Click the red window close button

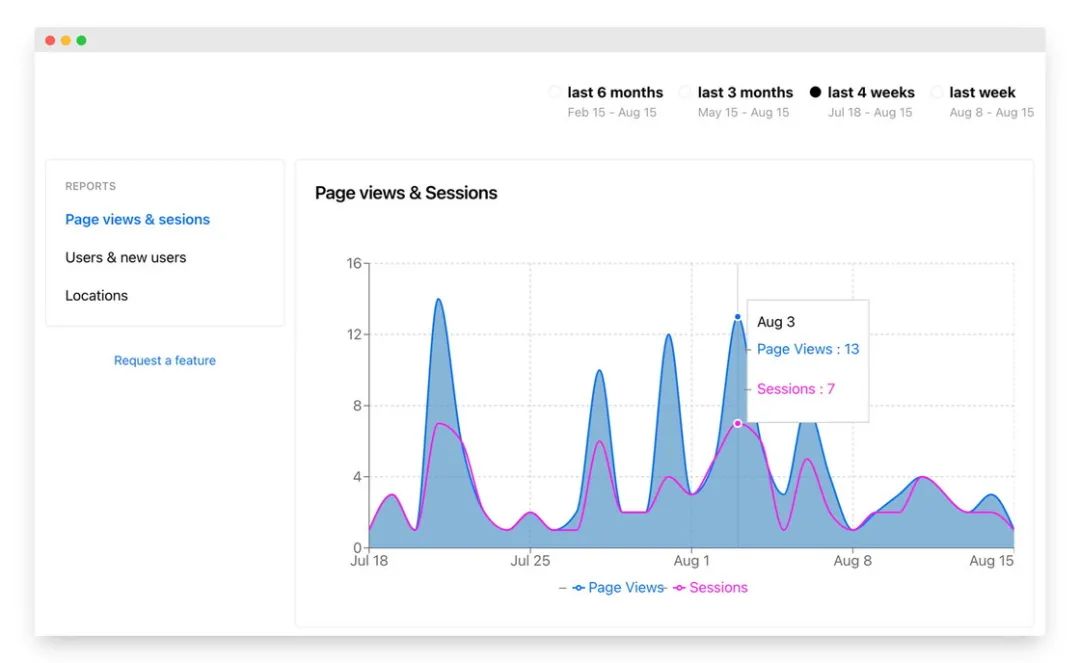(x=50, y=41)
